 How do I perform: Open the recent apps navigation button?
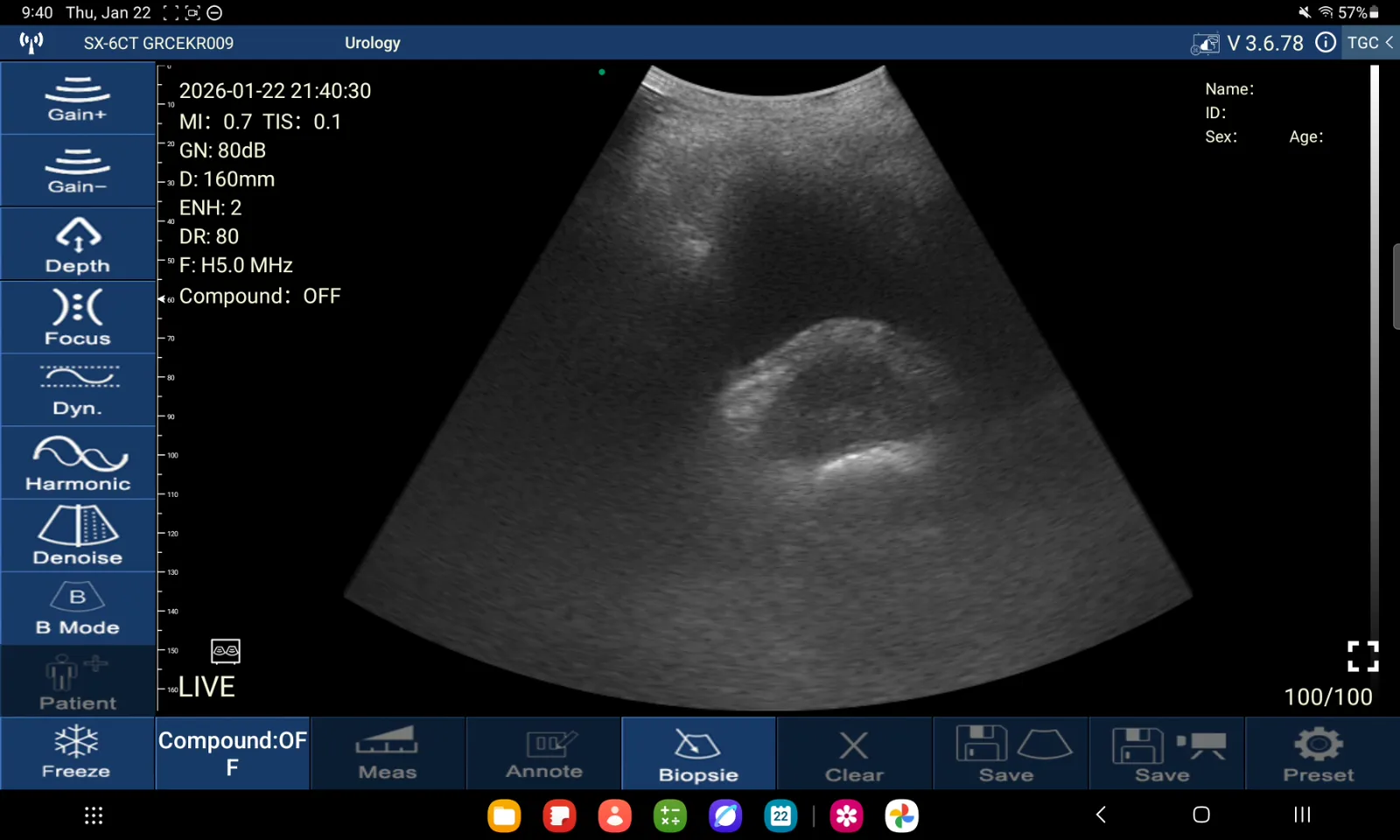click(x=1302, y=815)
